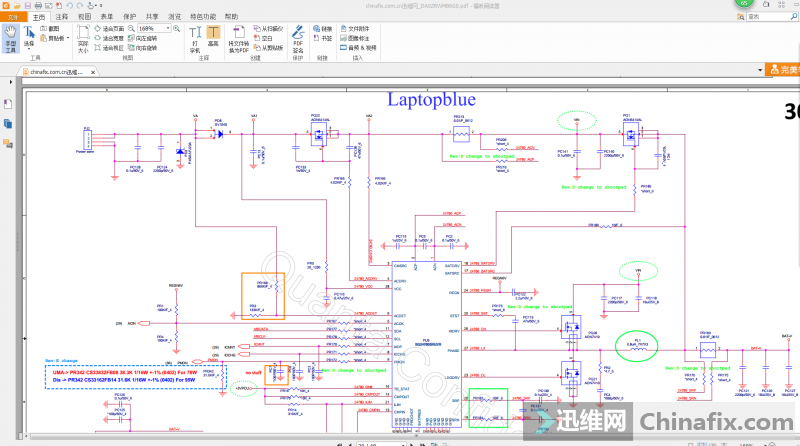The height and width of the screenshot is (446, 800).
Task: Open the zoom percentage dropdown
Action: 171,28
